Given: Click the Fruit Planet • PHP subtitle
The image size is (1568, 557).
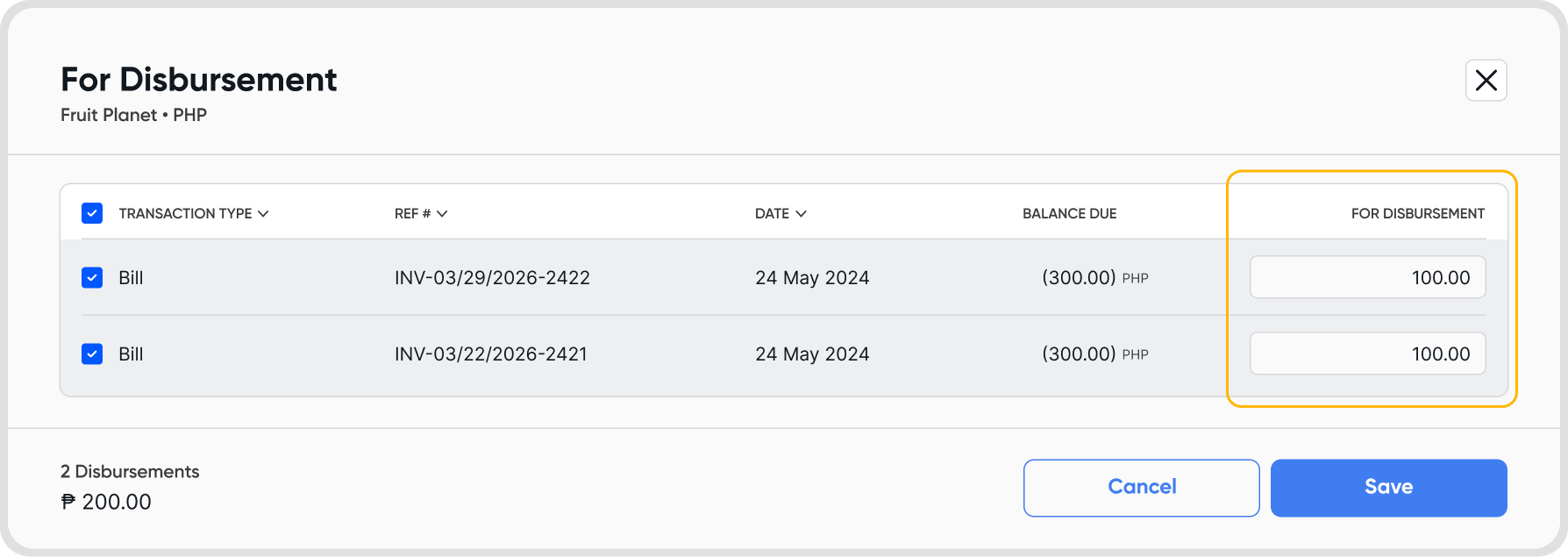Looking at the screenshot, I should pyautogui.click(x=133, y=115).
